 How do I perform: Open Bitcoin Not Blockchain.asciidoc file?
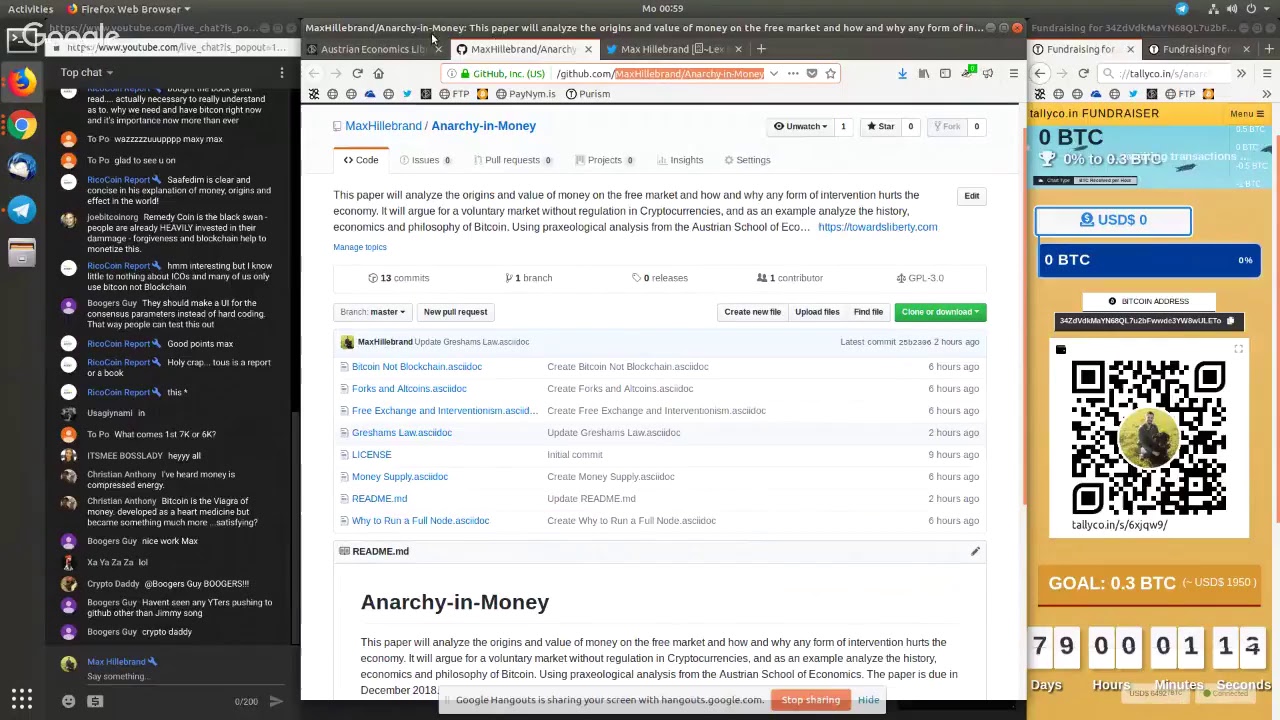(417, 367)
